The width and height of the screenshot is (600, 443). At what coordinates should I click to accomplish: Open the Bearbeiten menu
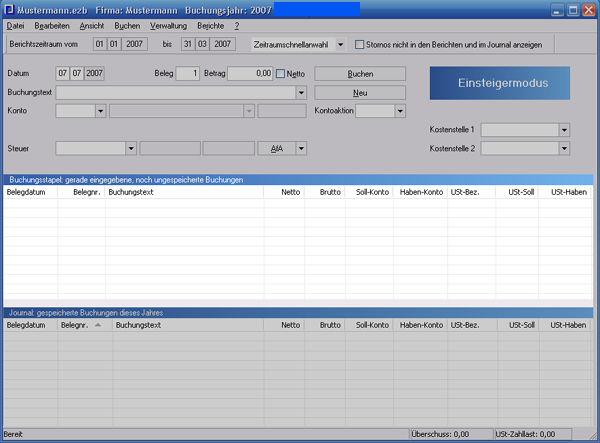point(52,26)
